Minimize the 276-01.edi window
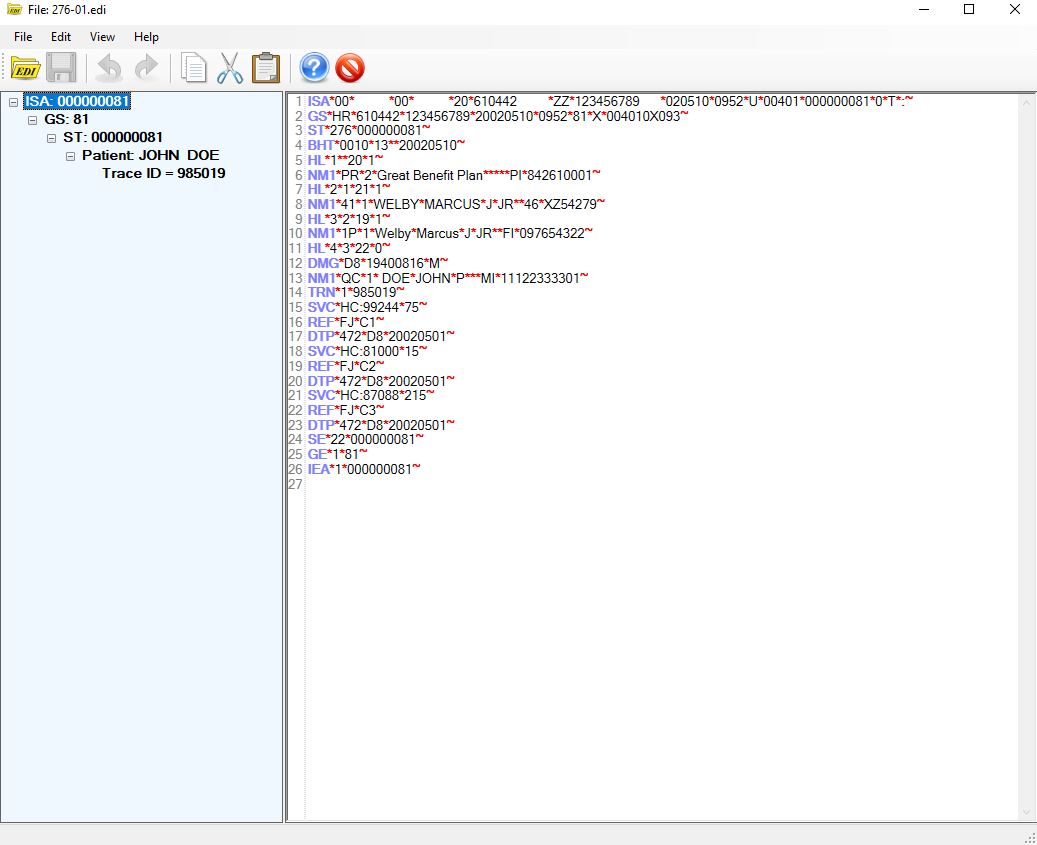 924,9
